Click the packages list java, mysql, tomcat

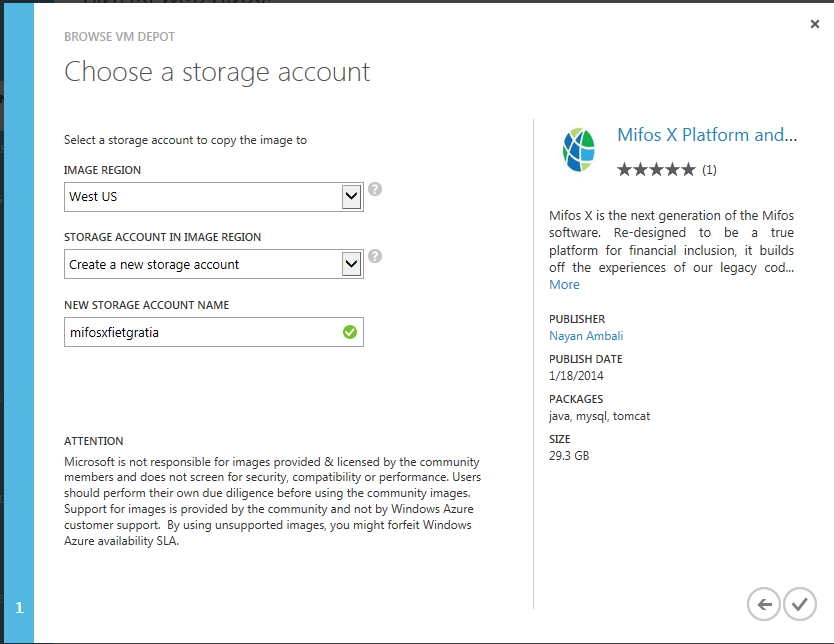pos(599,416)
